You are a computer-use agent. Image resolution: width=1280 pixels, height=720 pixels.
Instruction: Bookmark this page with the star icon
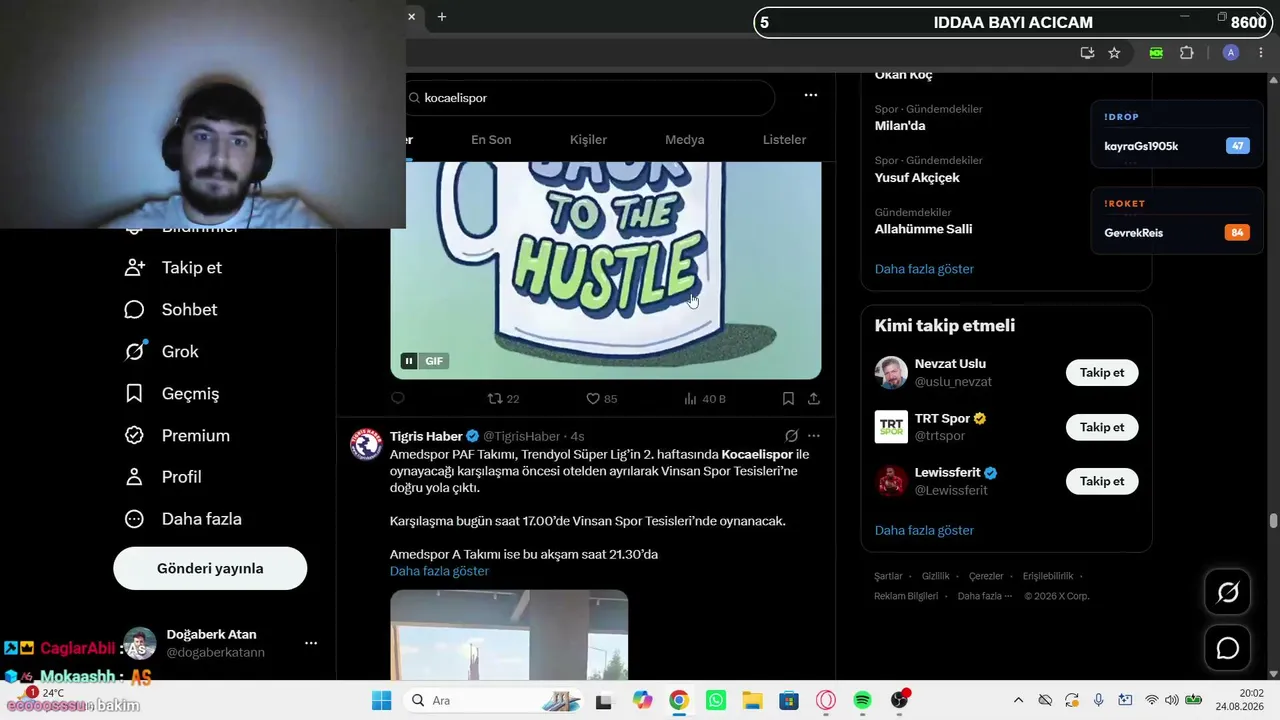1114,53
